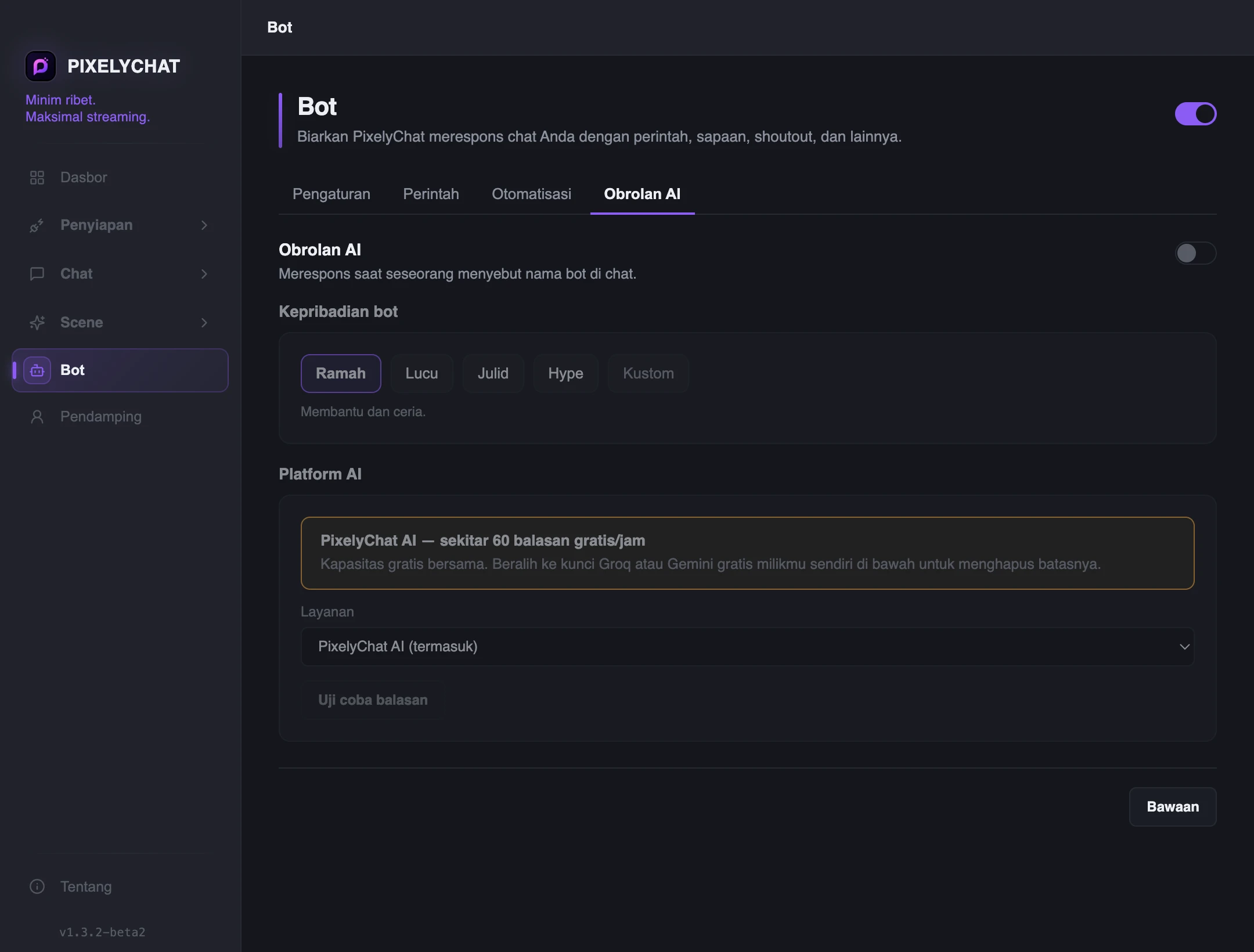Enable the Obrolan AI switch
Viewport: 1254px width, 952px height.
tap(1195, 253)
